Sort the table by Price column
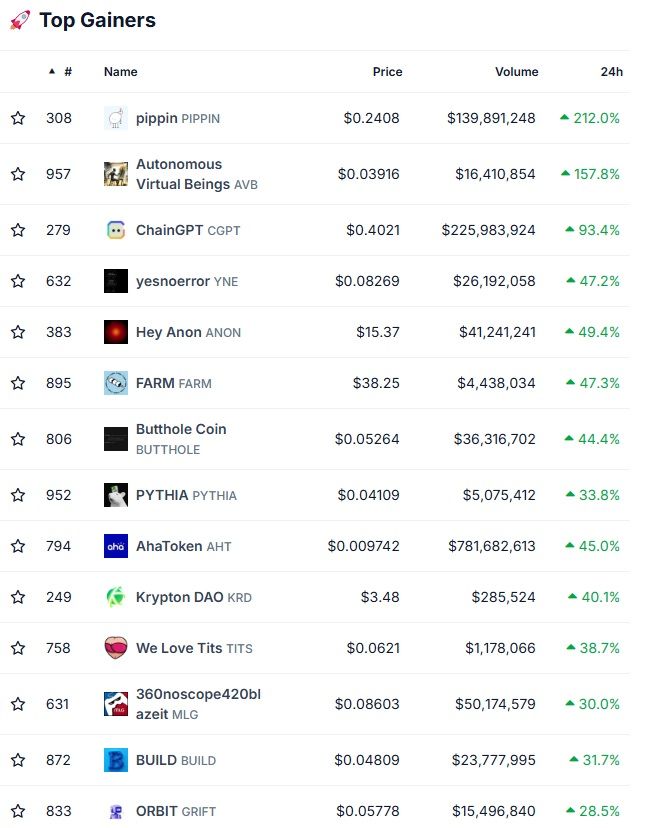The height and width of the screenshot is (828, 645). (x=387, y=72)
